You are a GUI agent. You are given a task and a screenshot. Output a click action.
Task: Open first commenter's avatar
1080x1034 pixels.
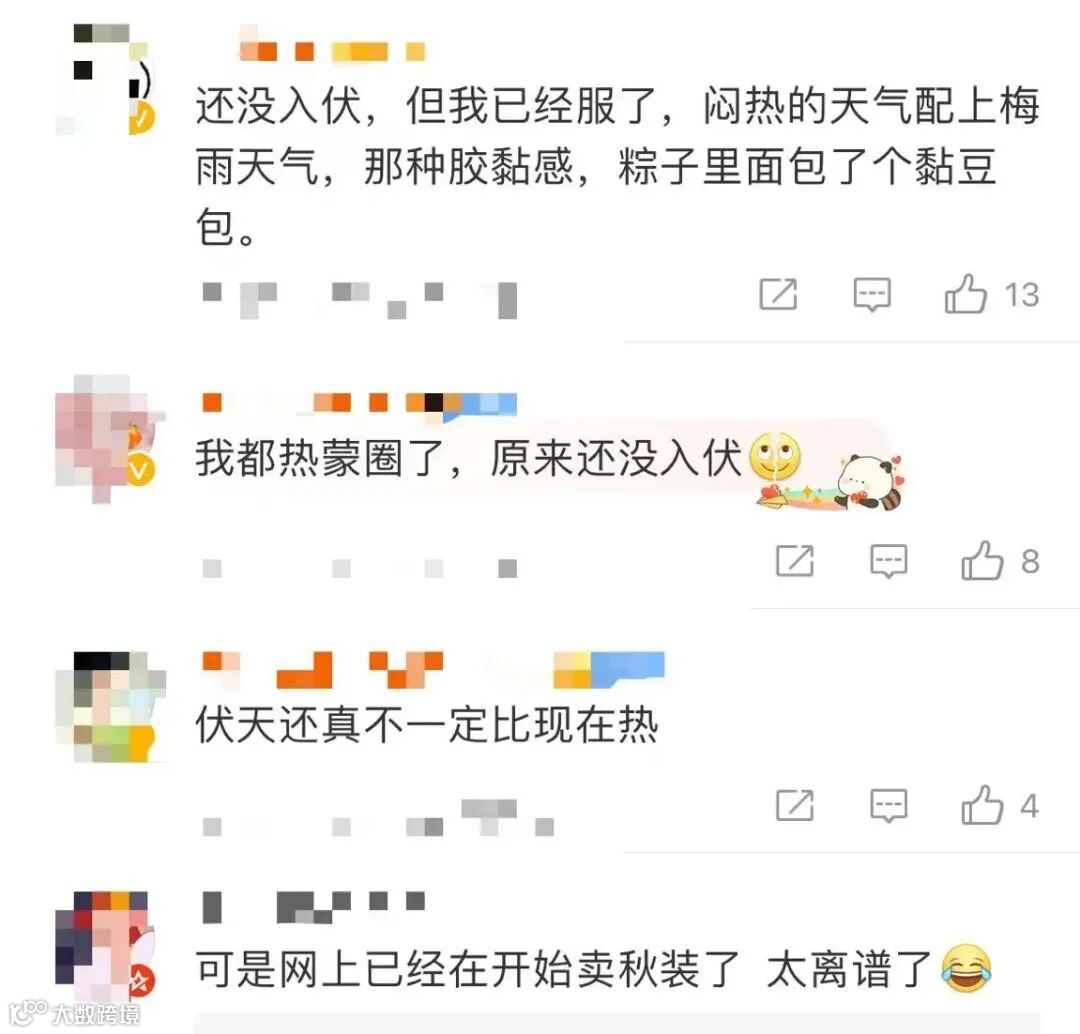pos(105,79)
